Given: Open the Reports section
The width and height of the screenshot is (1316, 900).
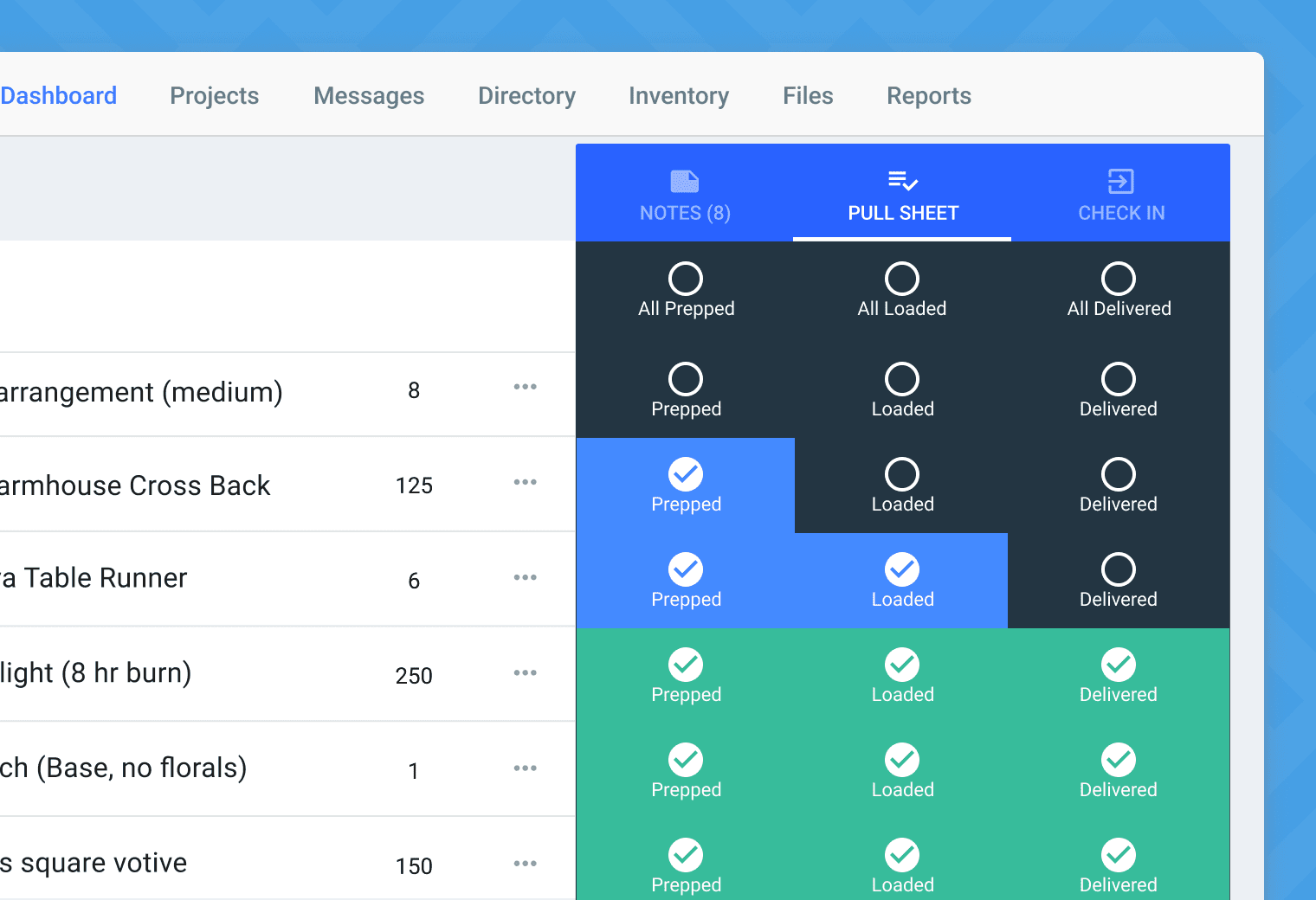Looking at the screenshot, I should pyautogui.click(x=929, y=95).
